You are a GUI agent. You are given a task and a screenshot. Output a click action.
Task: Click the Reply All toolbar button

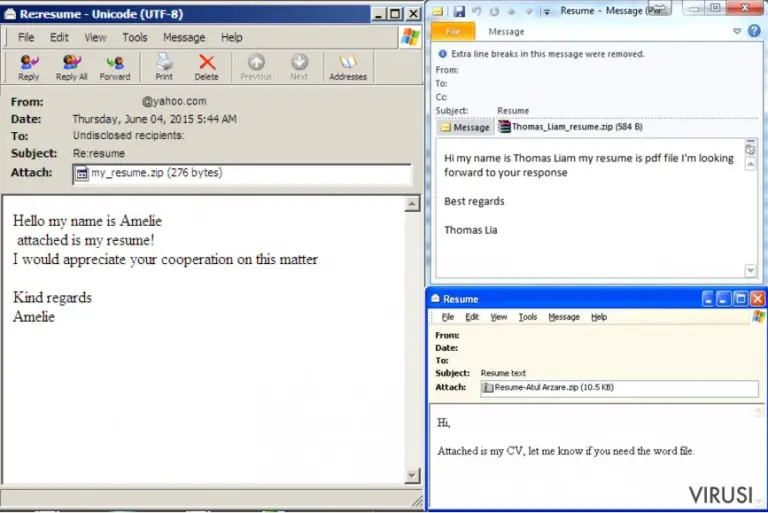(72, 68)
